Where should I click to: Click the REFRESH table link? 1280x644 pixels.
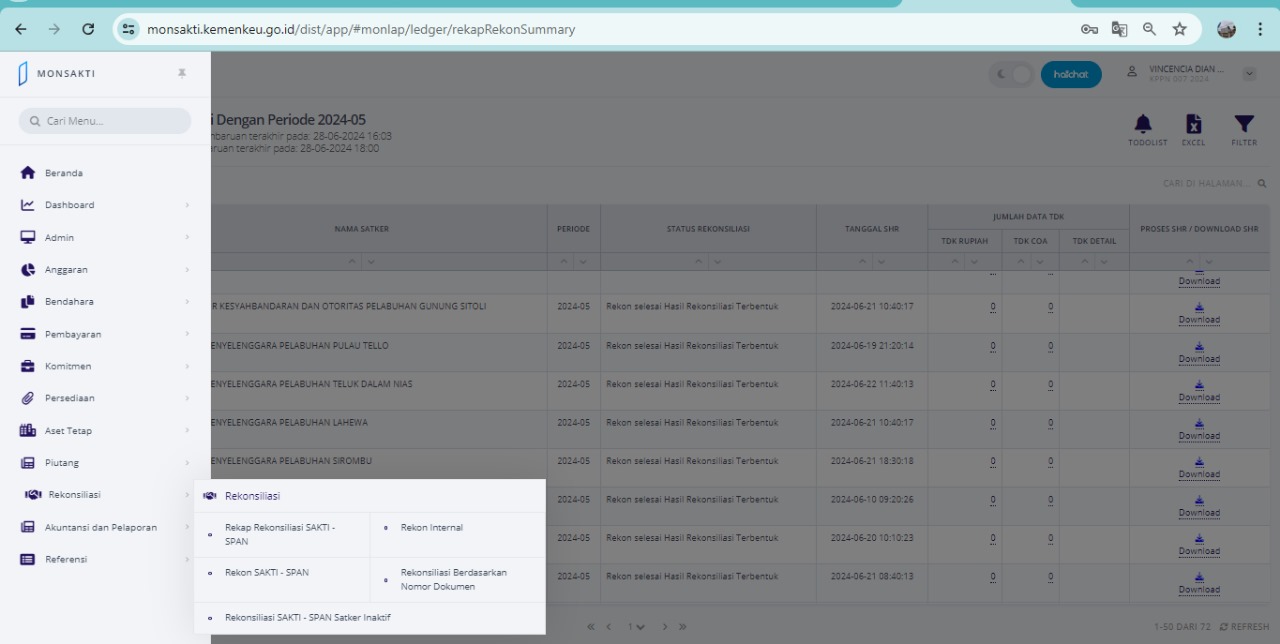[x=1243, y=627]
